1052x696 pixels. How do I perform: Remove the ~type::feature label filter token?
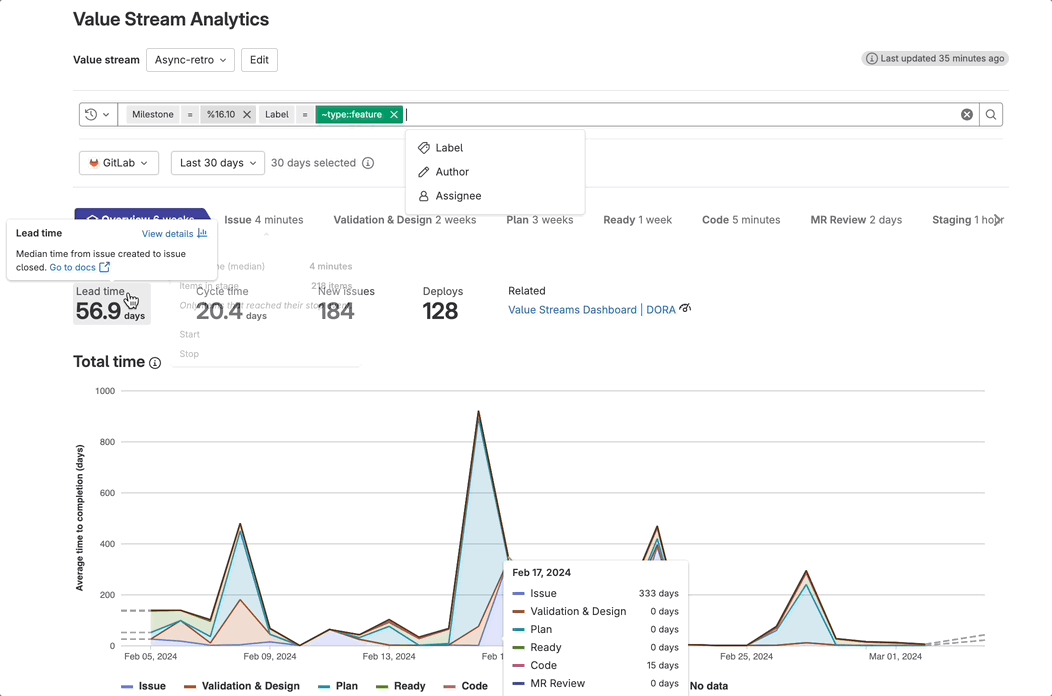pyautogui.click(x=394, y=114)
